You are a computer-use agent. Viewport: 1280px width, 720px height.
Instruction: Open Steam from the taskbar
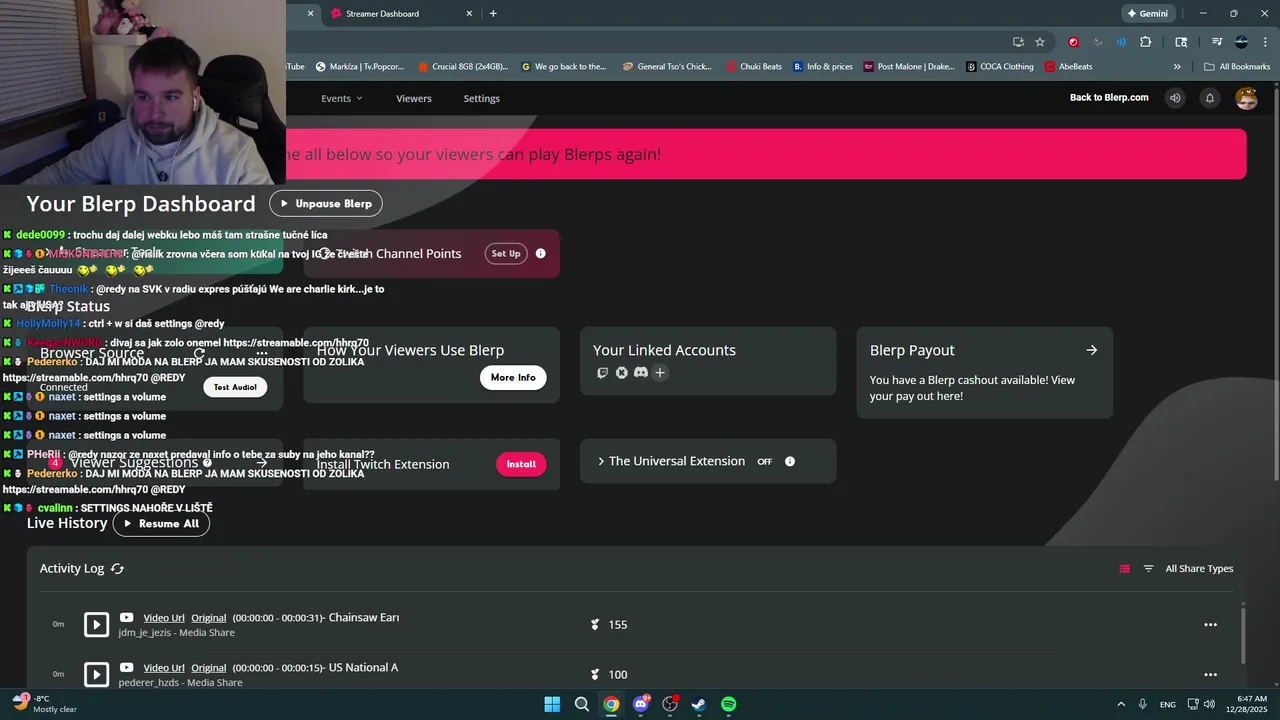[x=699, y=704]
